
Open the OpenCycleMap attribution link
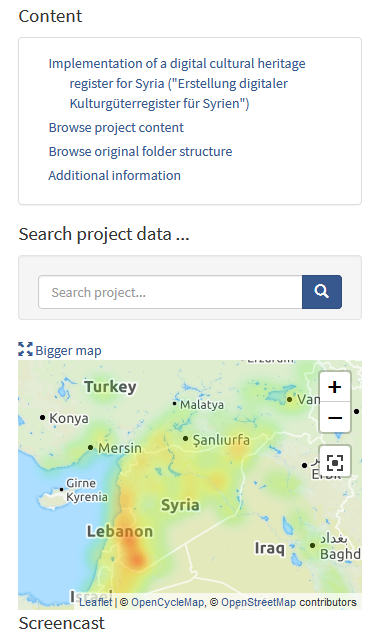[167, 602]
